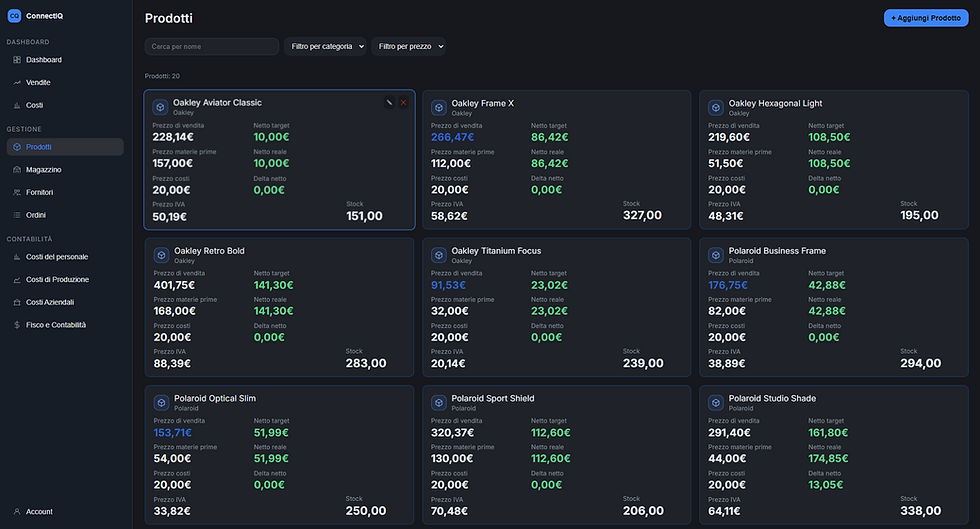Click the ConnectIQ brand name
The height and width of the screenshot is (529, 980).
(44, 16)
